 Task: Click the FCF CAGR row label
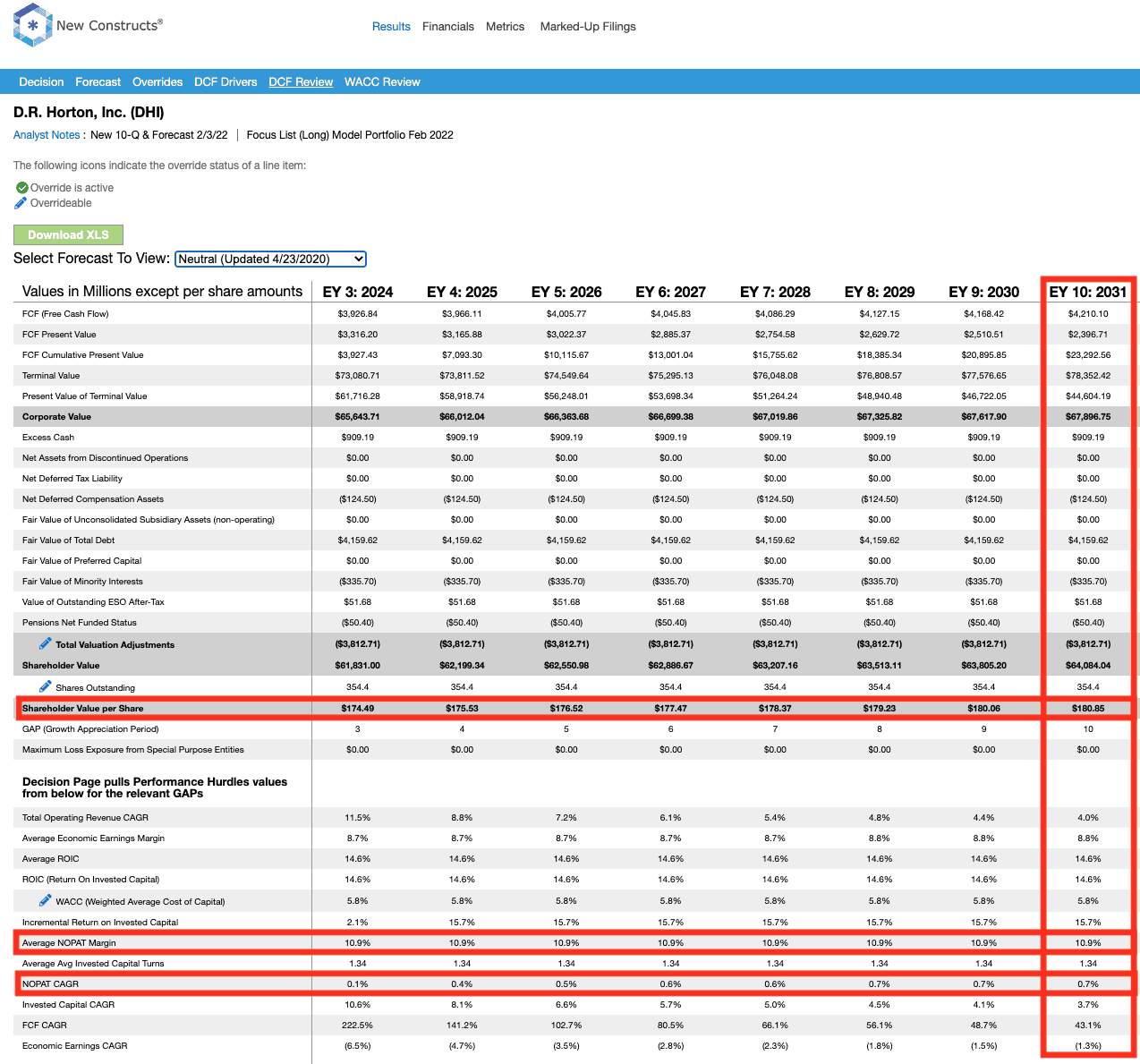(45, 1026)
